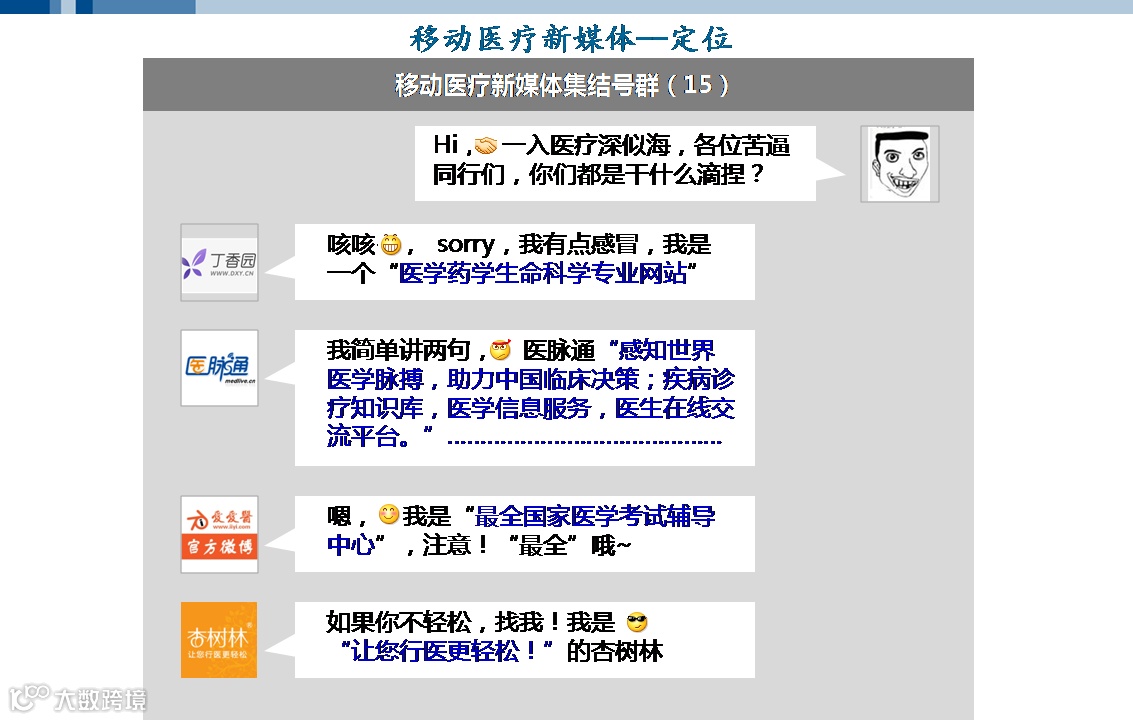Image resolution: width=1133 pixels, height=720 pixels.
Task: Click the text 注意！“最全”哦~
Action: click(x=527, y=545)
